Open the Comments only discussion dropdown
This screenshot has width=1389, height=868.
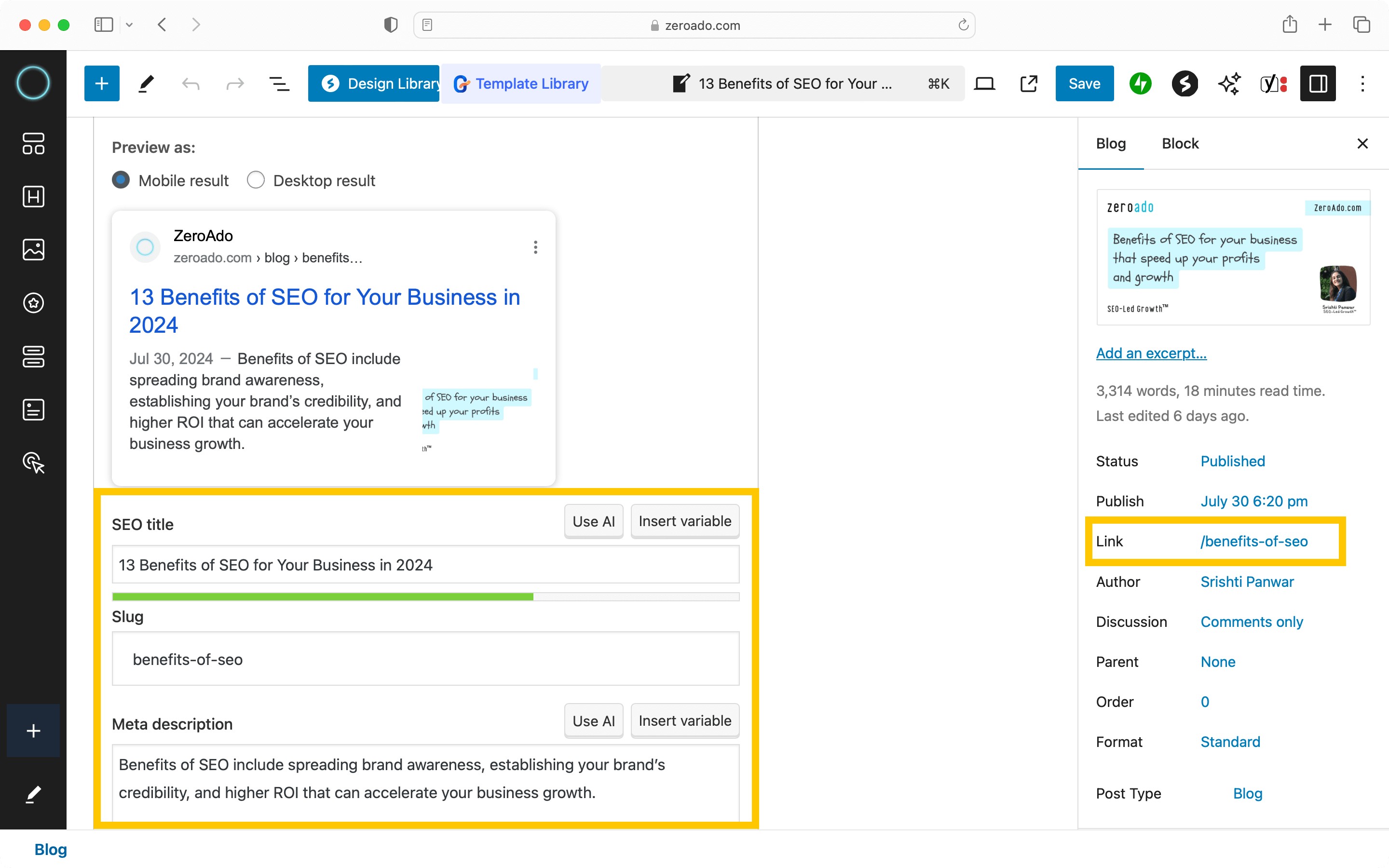(1251, 622)
